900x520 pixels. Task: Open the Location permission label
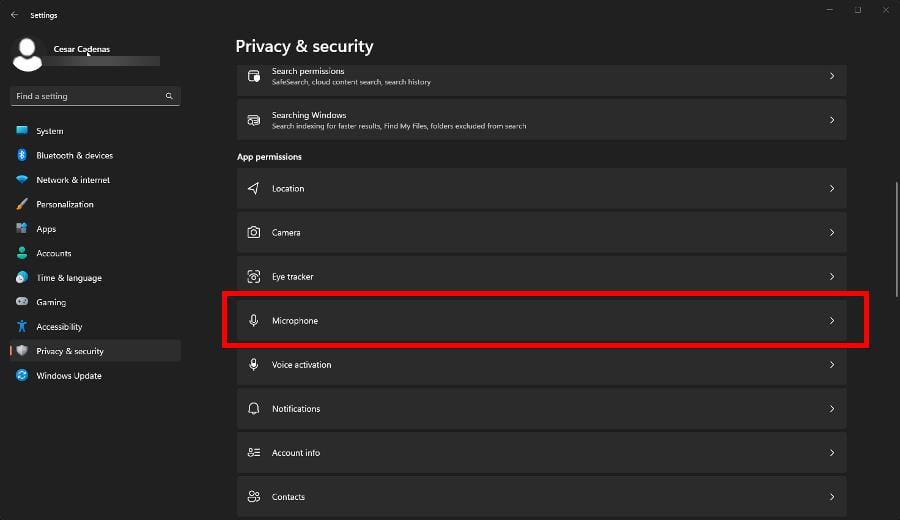point(288,188)
